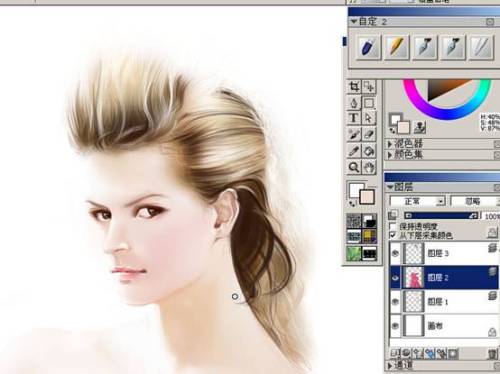
Task: Select the Cloner tool left of the Eraser
Action: [x=354, y=135]
